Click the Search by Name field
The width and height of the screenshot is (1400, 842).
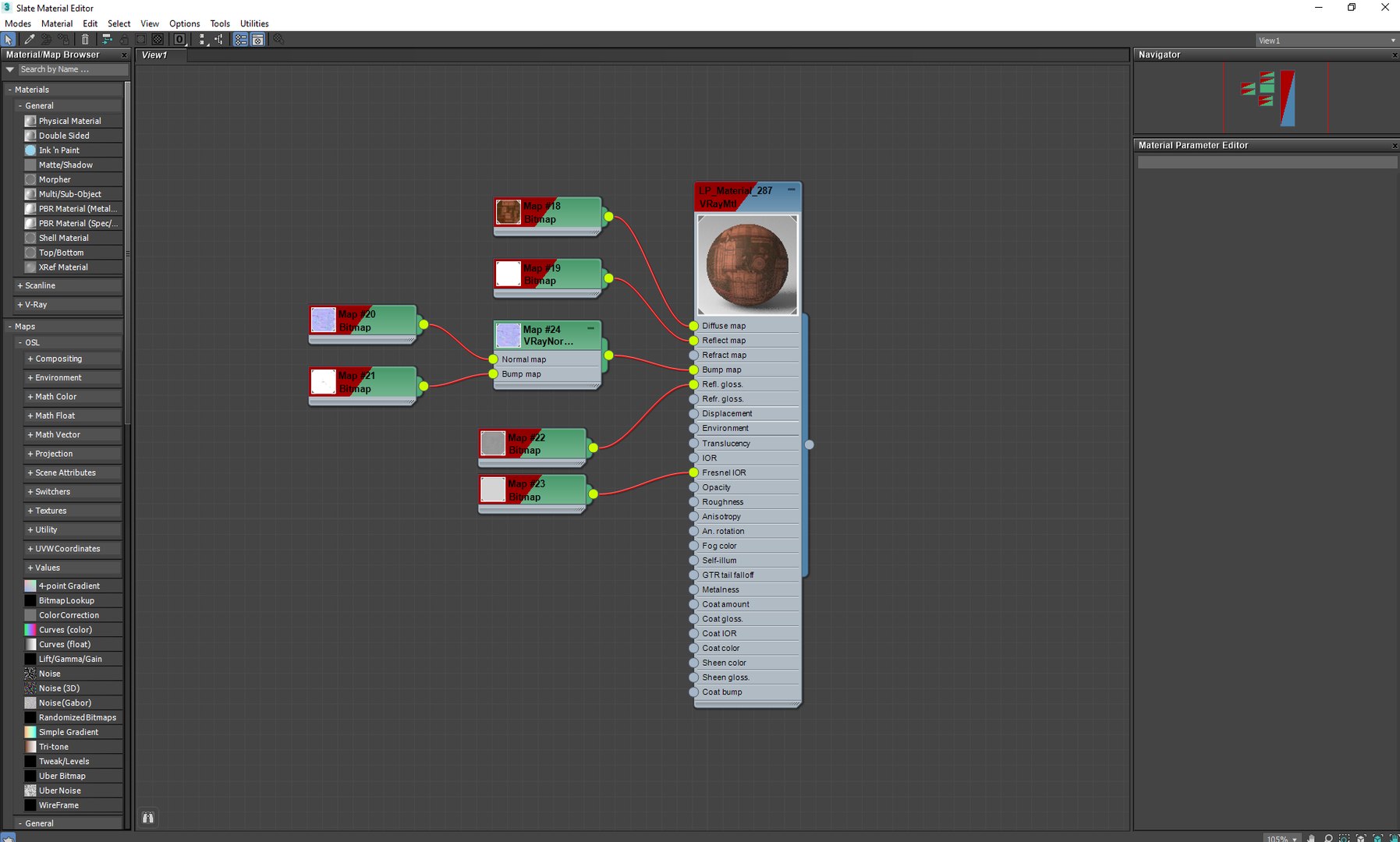click(x=73, y=69)
